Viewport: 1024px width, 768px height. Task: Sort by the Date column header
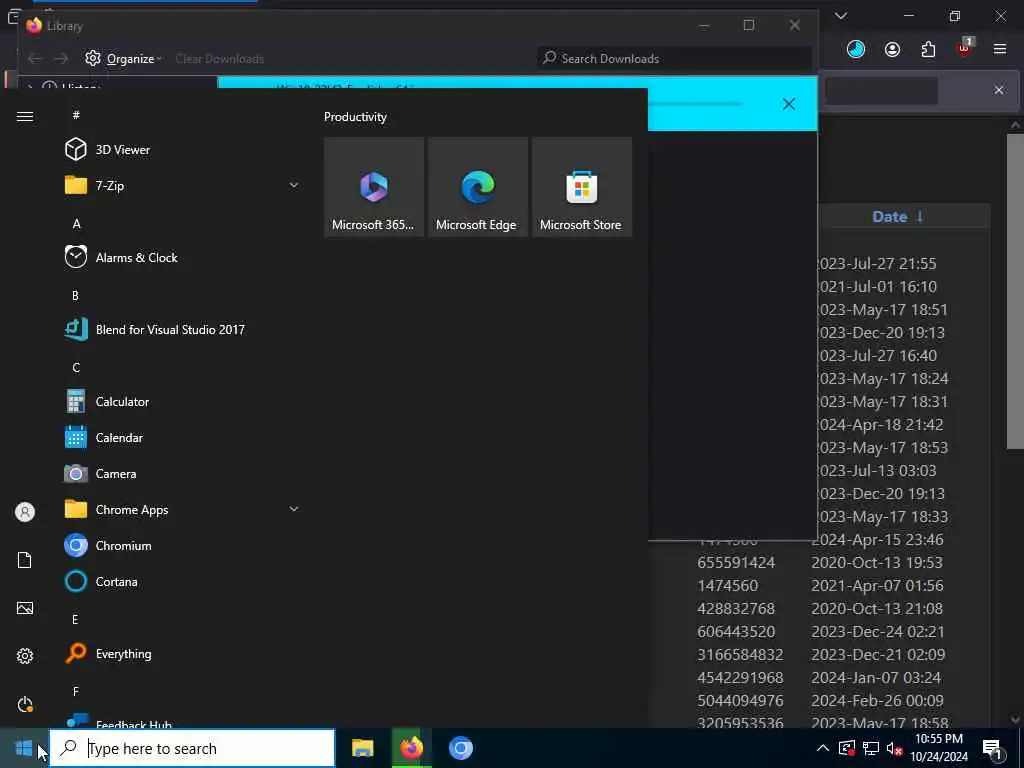(x=897, y=217)
